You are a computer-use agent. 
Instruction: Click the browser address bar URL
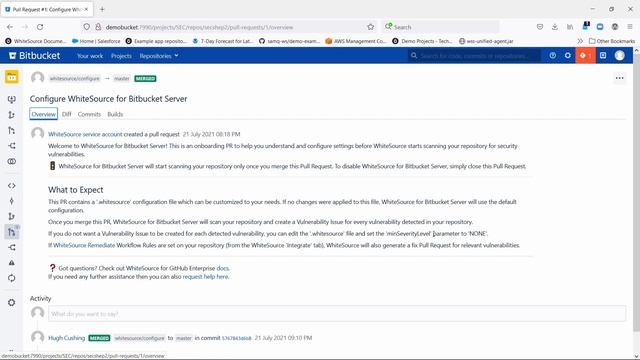tap(199, 27)
